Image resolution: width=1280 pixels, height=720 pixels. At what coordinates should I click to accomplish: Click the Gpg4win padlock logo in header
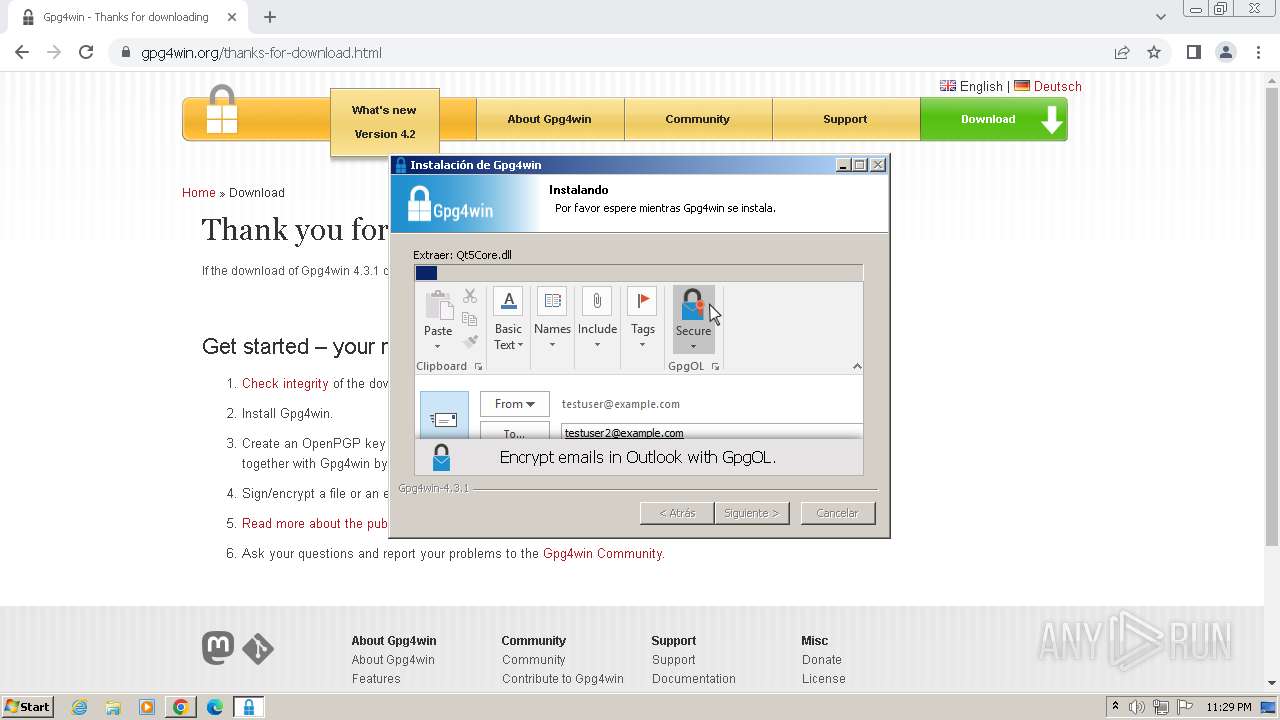click(222, 110)
